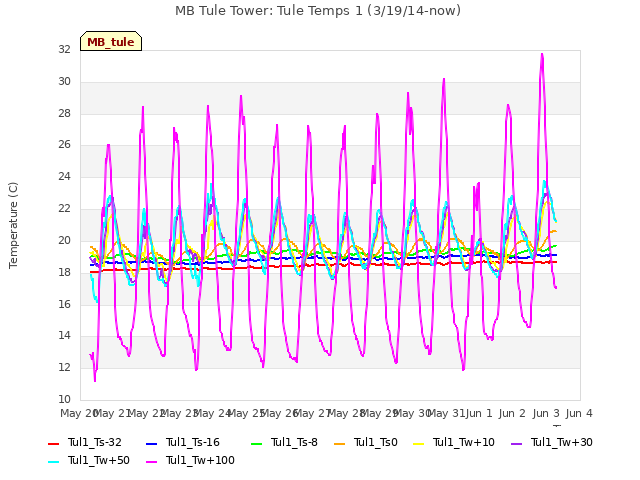Select the Tul1_Tw+100 legend label
This screenshot has height=480, width=640.
tap(200, 460)
